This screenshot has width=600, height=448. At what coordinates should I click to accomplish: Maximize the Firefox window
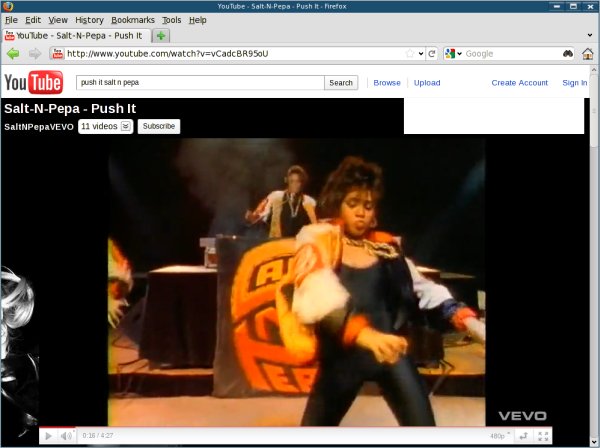[x=573, y=6]
